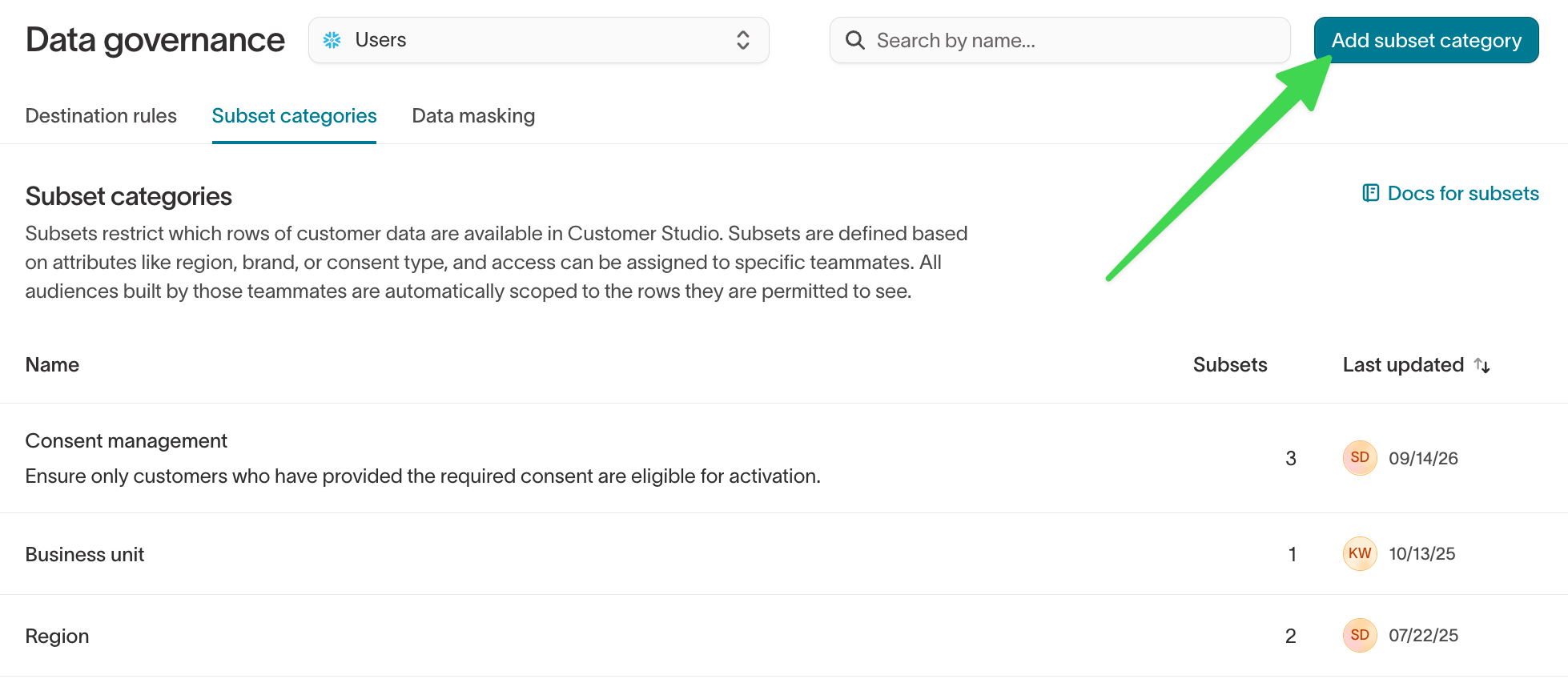Click the snowflake icon in the Users selector
1568x695 pixels.
[332, 40]
